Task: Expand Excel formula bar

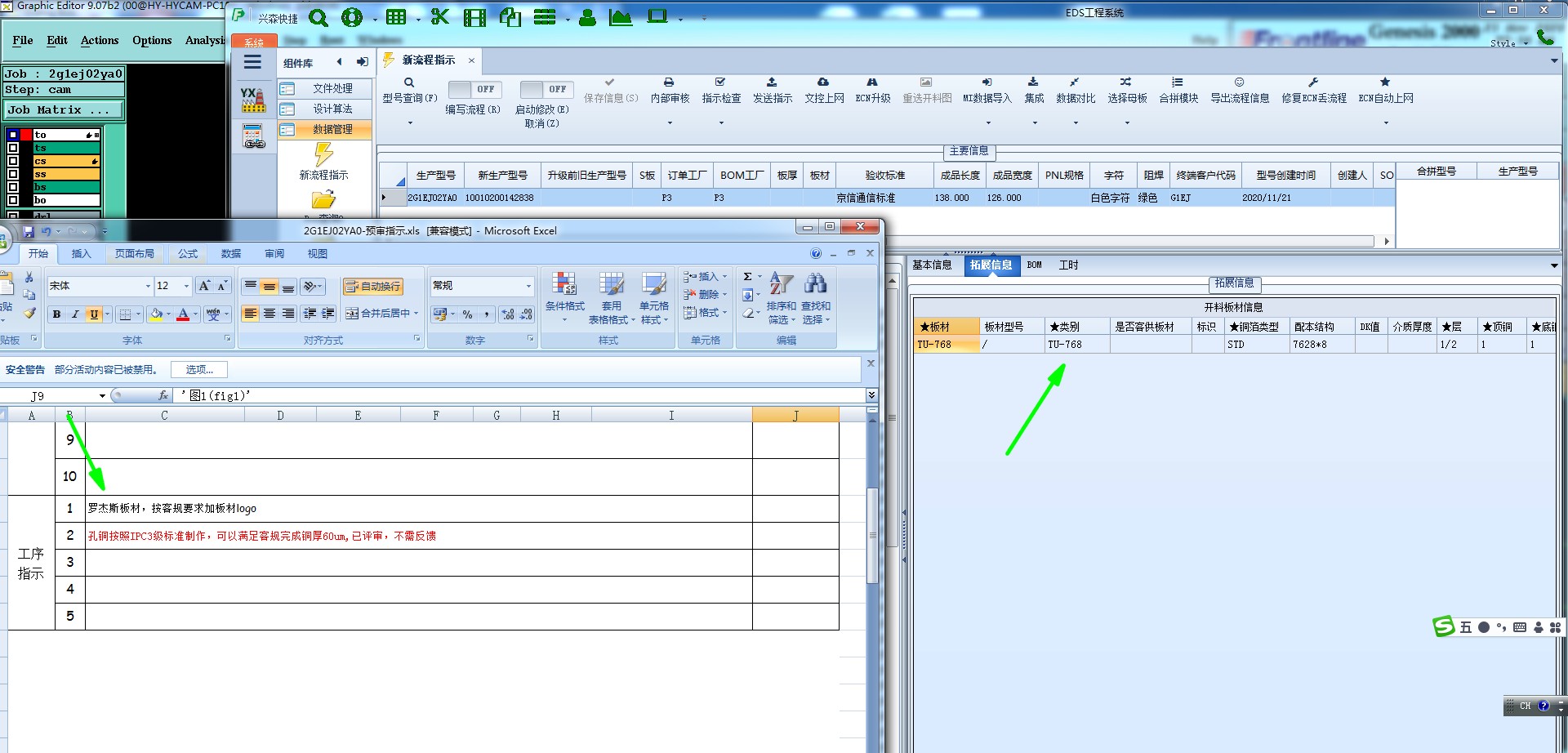Action: pyautogui.click(x=871, y=395)
